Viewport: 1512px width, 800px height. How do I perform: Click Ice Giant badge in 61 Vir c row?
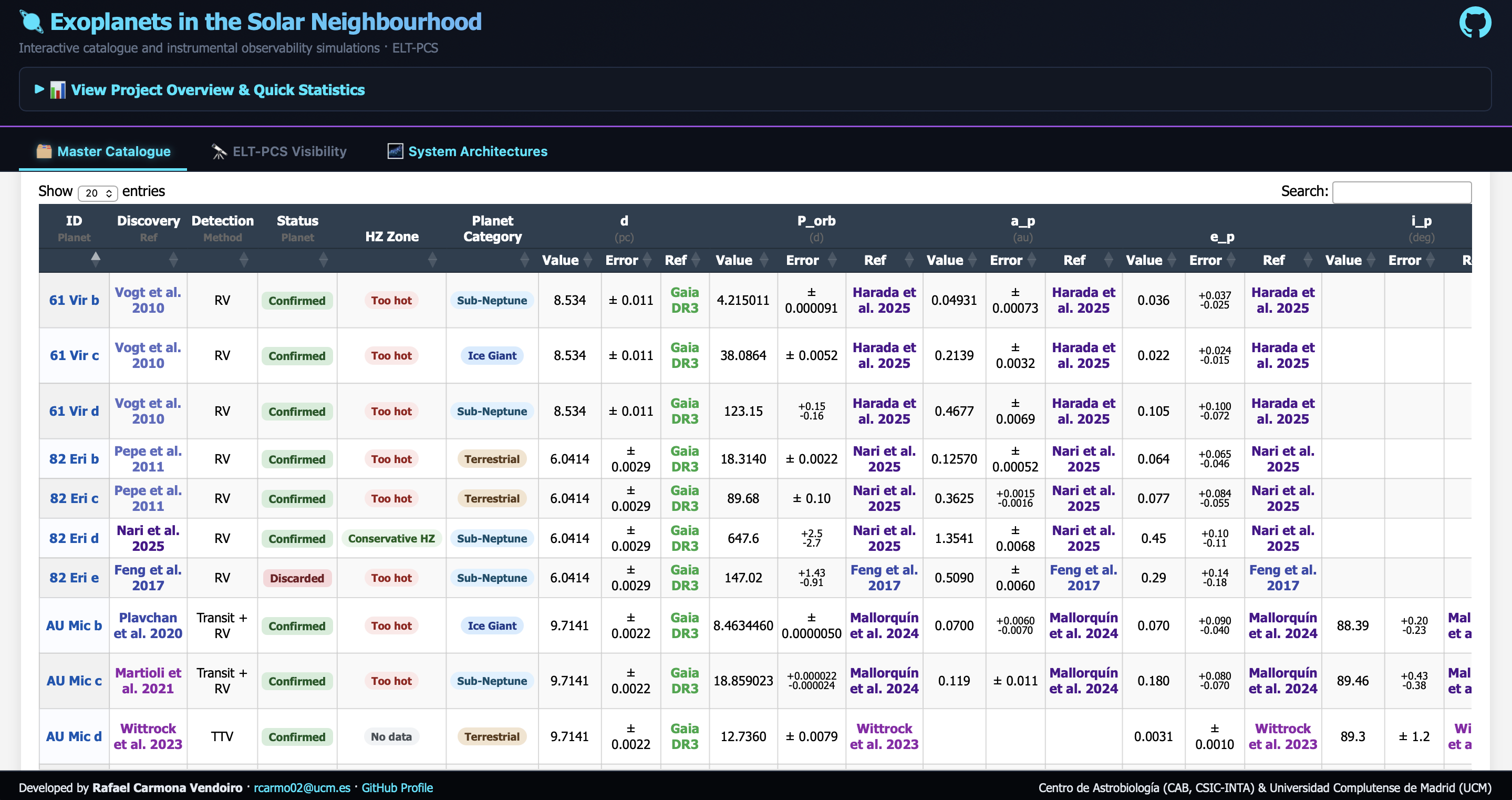pyautogui.click(x=492, y=355)
